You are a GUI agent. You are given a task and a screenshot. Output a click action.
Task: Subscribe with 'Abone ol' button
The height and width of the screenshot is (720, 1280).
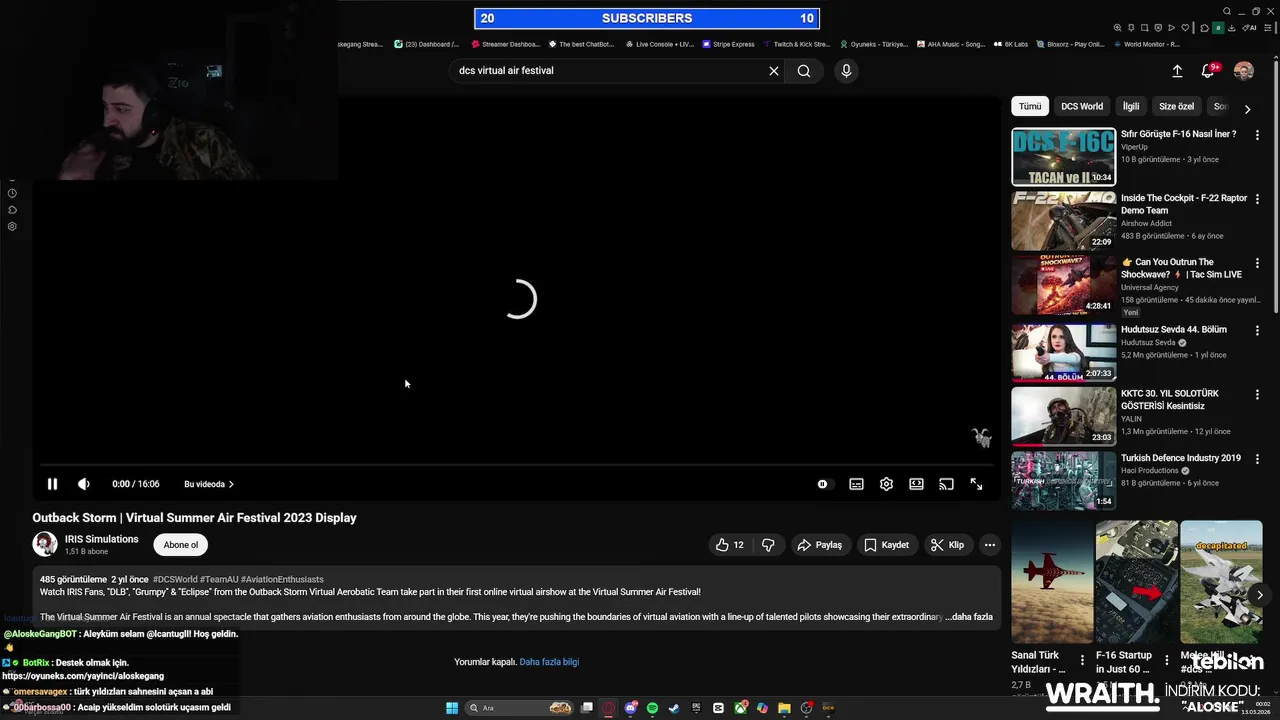pyautogui.click(x=181, y=545)
